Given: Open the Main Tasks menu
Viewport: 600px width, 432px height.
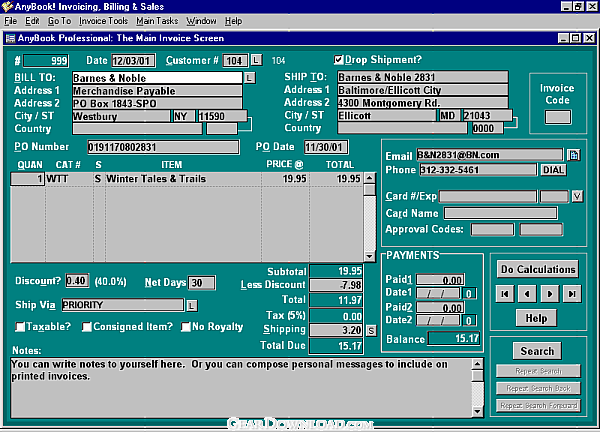Looking at the screenshot, I should [x=157, y=20].
